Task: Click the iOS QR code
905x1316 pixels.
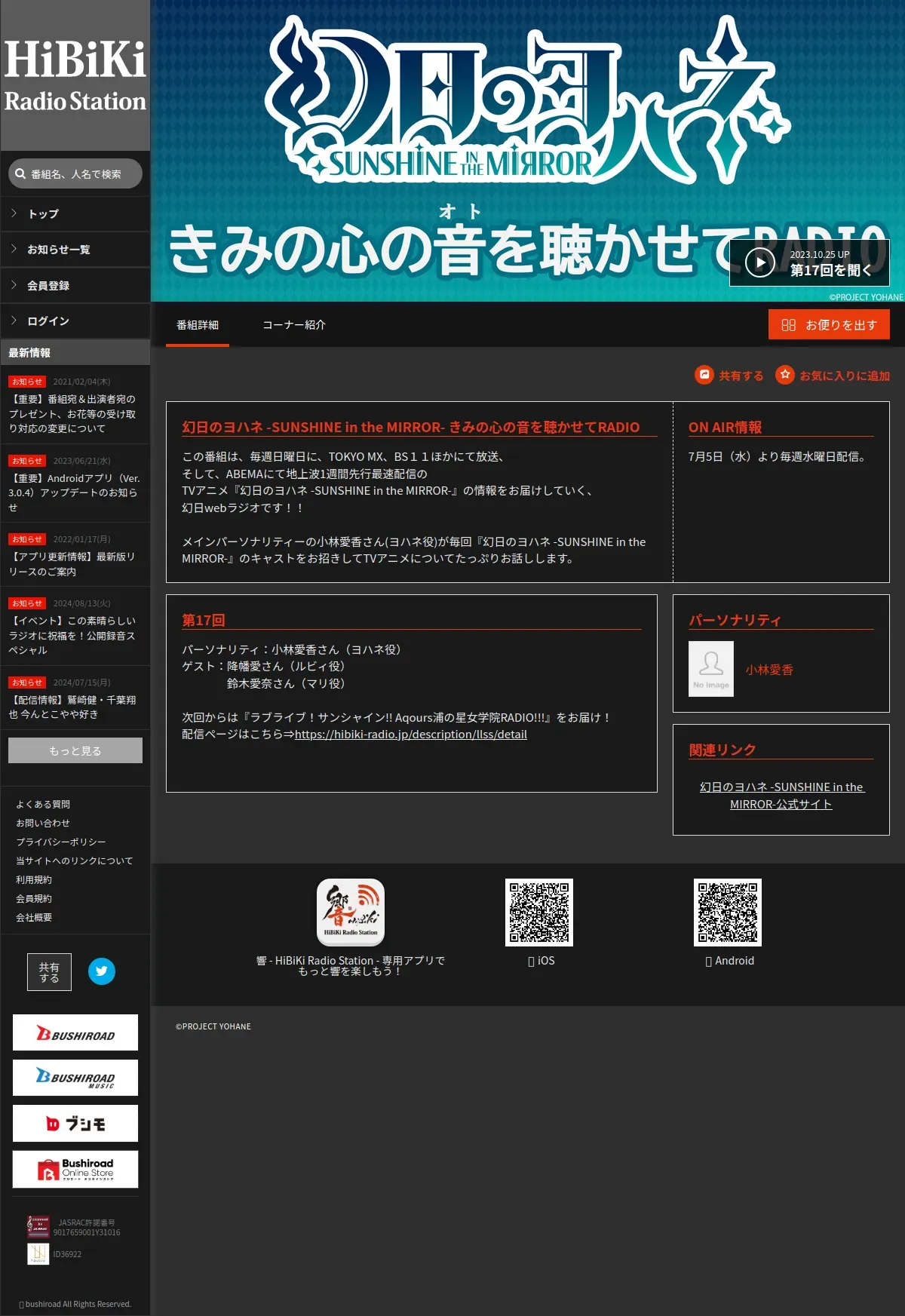Action: (x=539, y=913)
